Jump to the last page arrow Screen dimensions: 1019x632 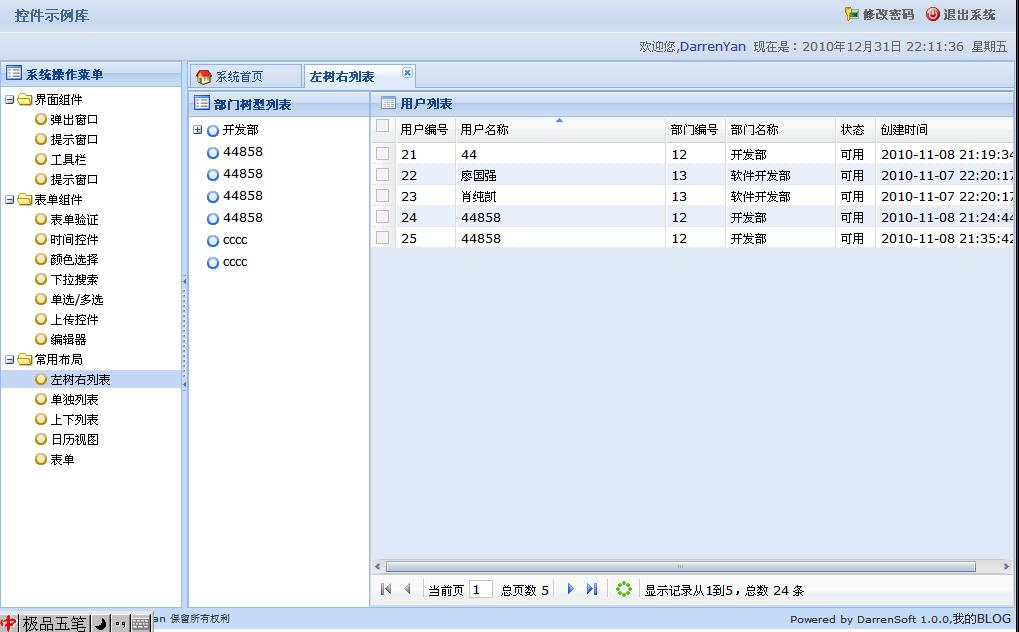click(x=592, y=590)
